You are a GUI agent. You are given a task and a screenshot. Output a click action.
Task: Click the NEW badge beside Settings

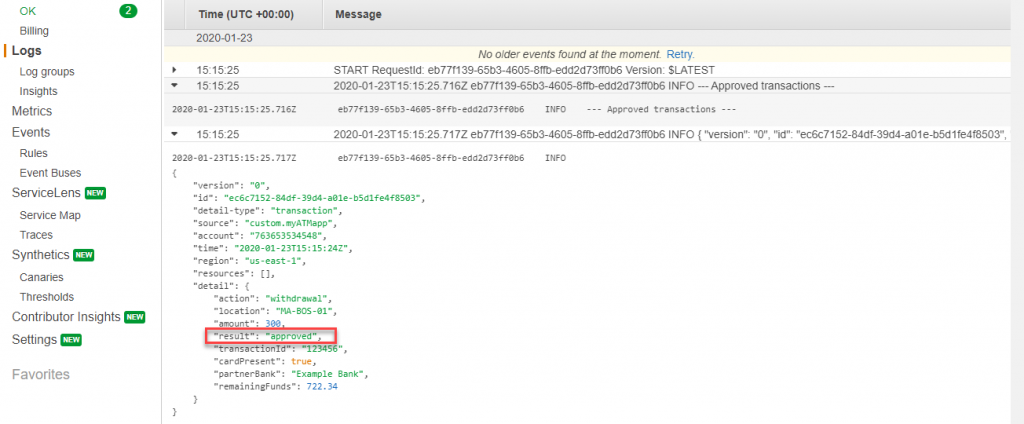pos(71,340)
